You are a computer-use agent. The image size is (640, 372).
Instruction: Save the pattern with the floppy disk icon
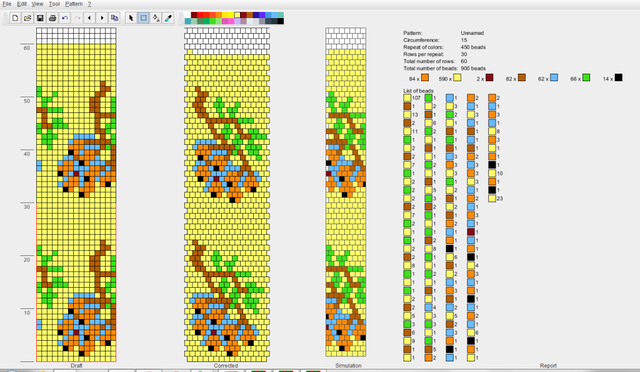(40, 18)
